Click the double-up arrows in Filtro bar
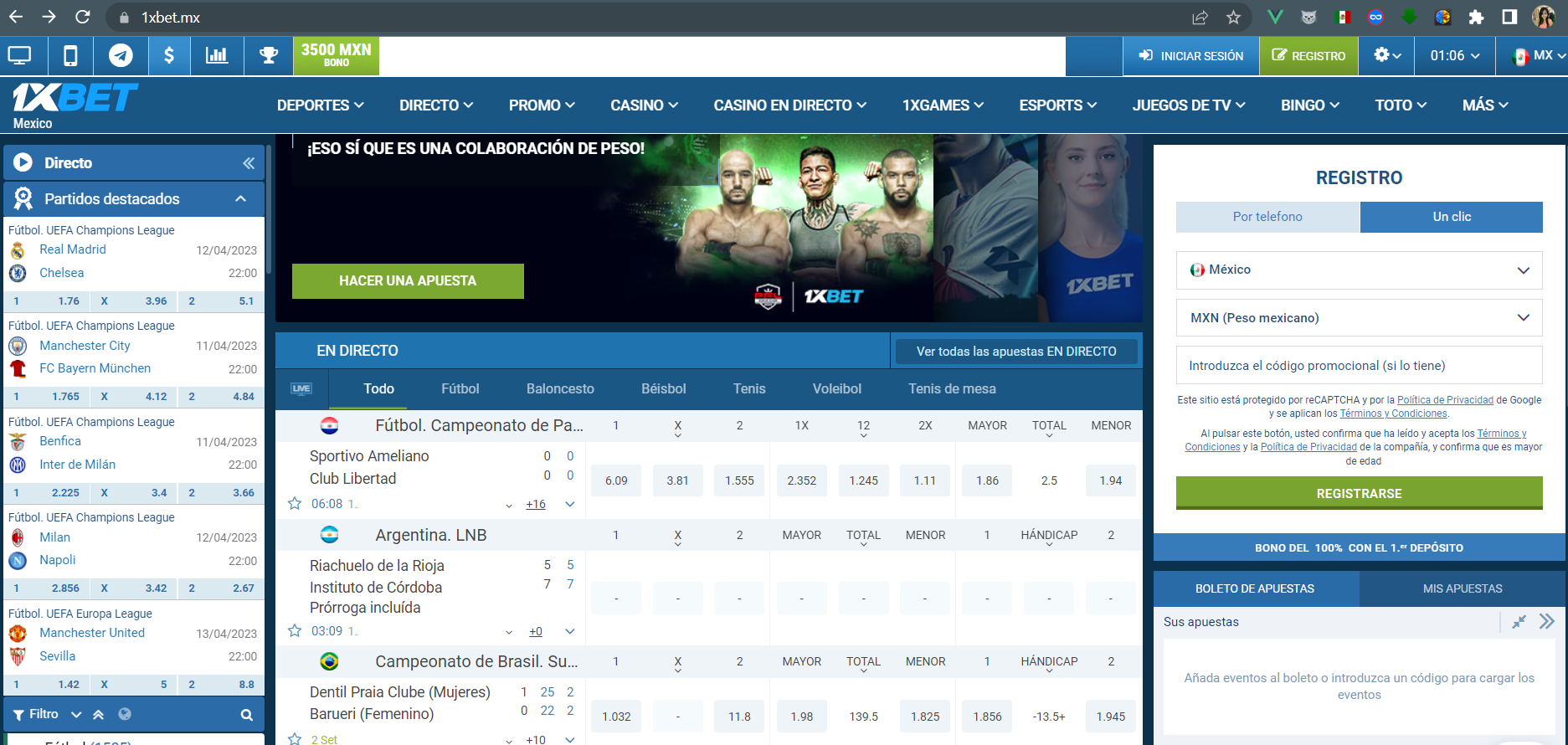Image resolution: width=1568 pixels, height=745 pixels. coord(98,715)
